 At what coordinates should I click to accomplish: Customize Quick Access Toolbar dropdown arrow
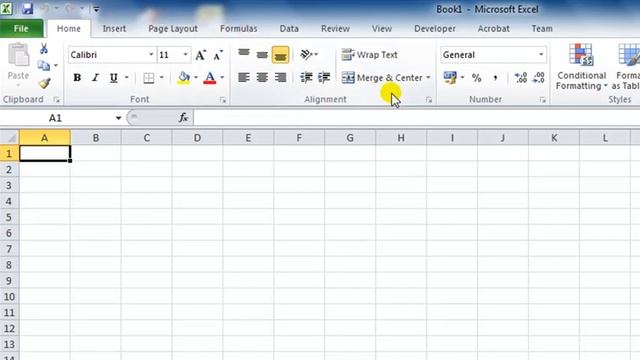(x=96, y=9)
